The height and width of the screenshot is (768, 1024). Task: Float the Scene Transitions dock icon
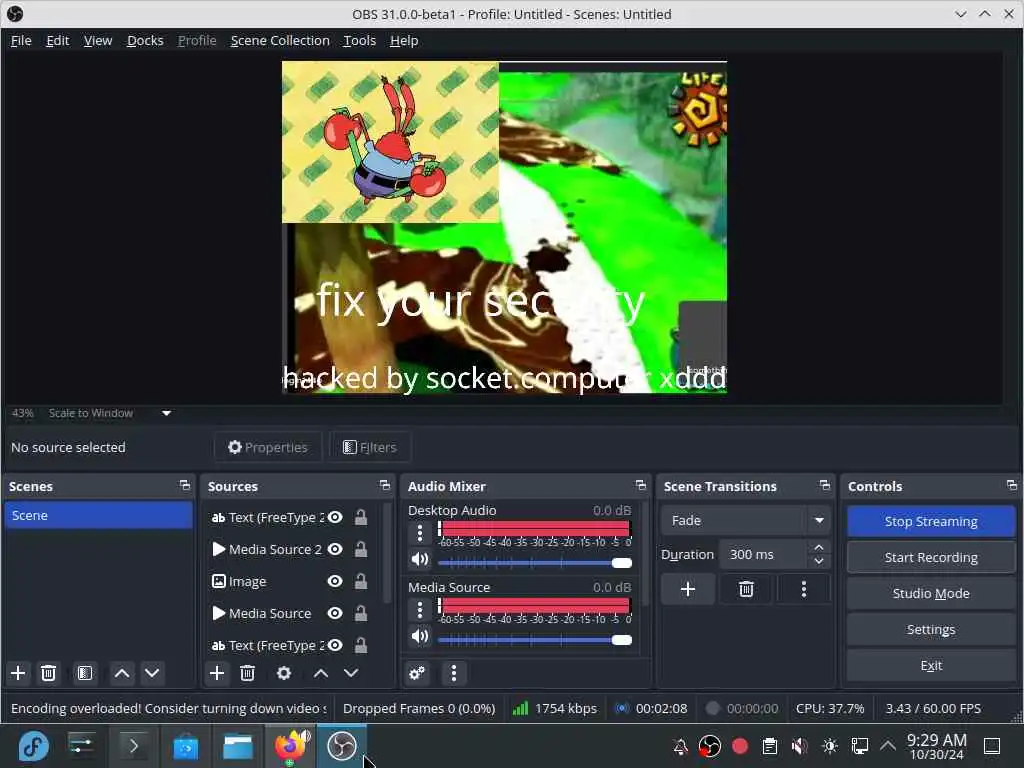(825, 486)
